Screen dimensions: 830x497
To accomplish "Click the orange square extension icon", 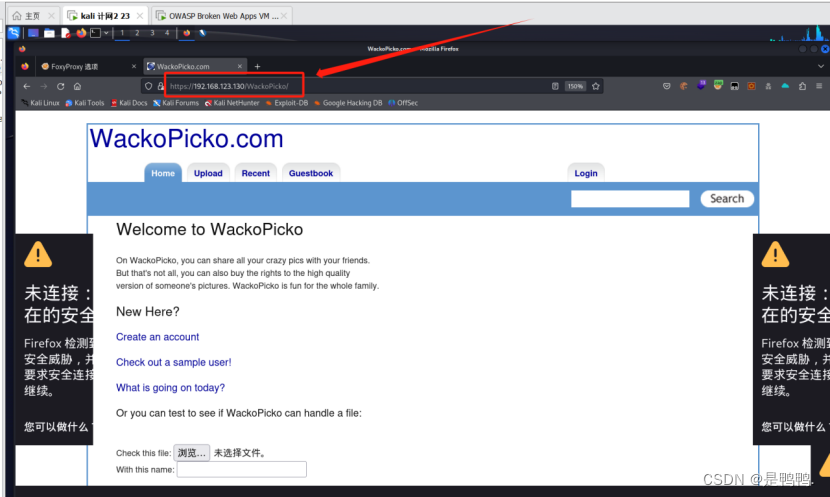I will tap(751, 86).
